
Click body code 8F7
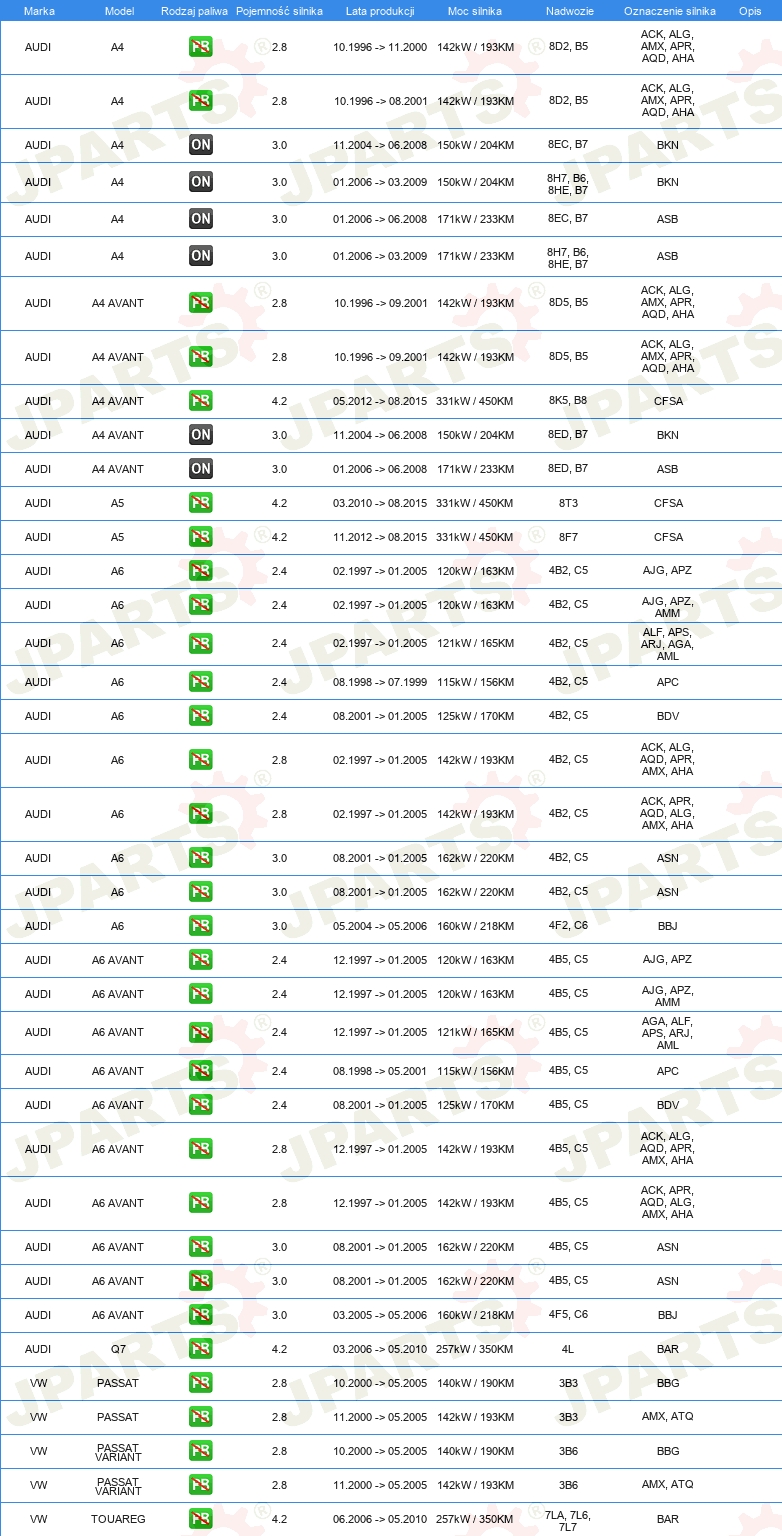(x=568, y=537)
